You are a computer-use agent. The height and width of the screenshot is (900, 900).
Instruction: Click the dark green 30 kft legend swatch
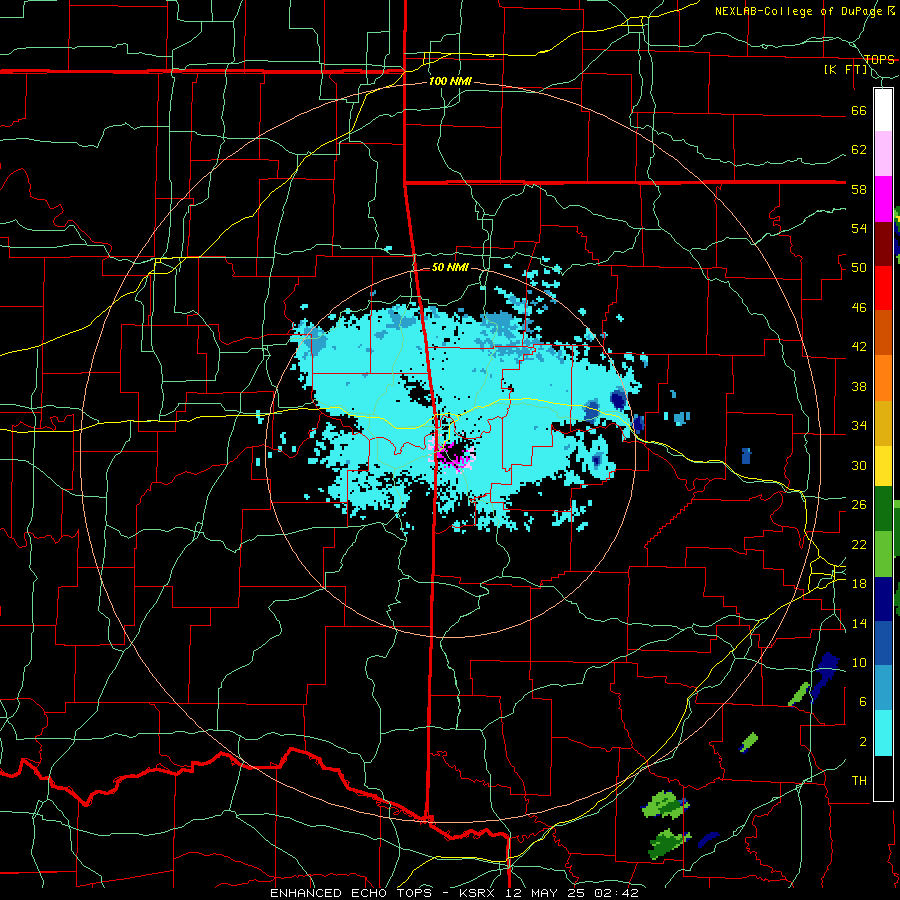tap(883, 509)
